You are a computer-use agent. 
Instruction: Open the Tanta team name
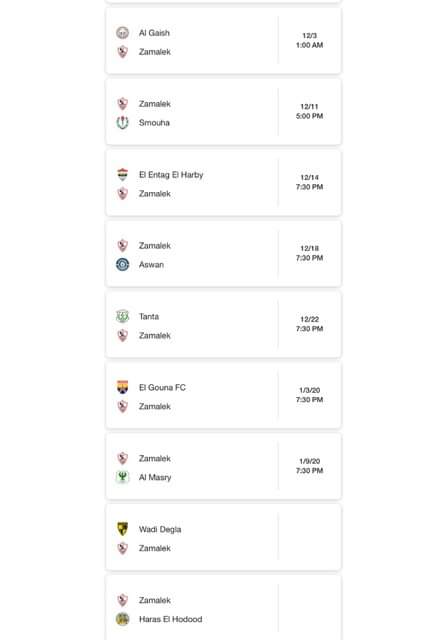coord(149,316)
